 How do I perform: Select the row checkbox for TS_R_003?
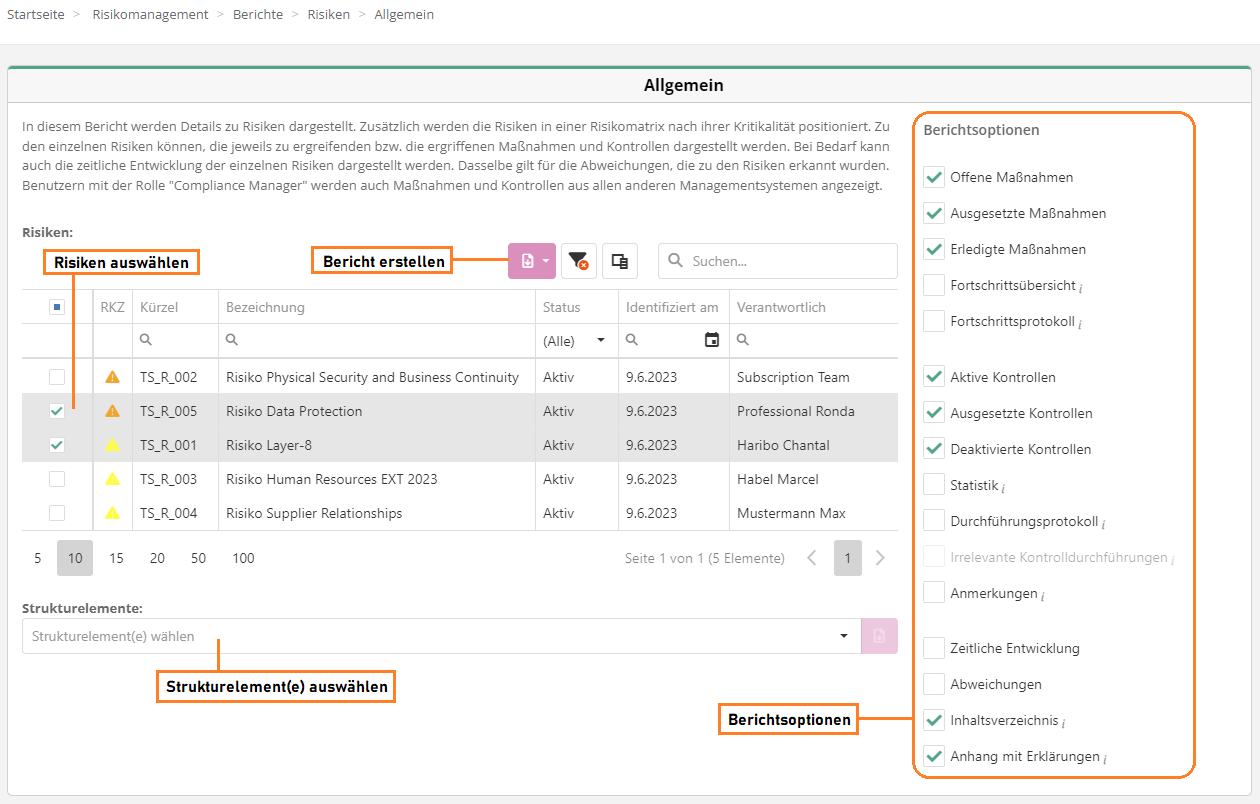pyautogui.click(x=57, y=479)
